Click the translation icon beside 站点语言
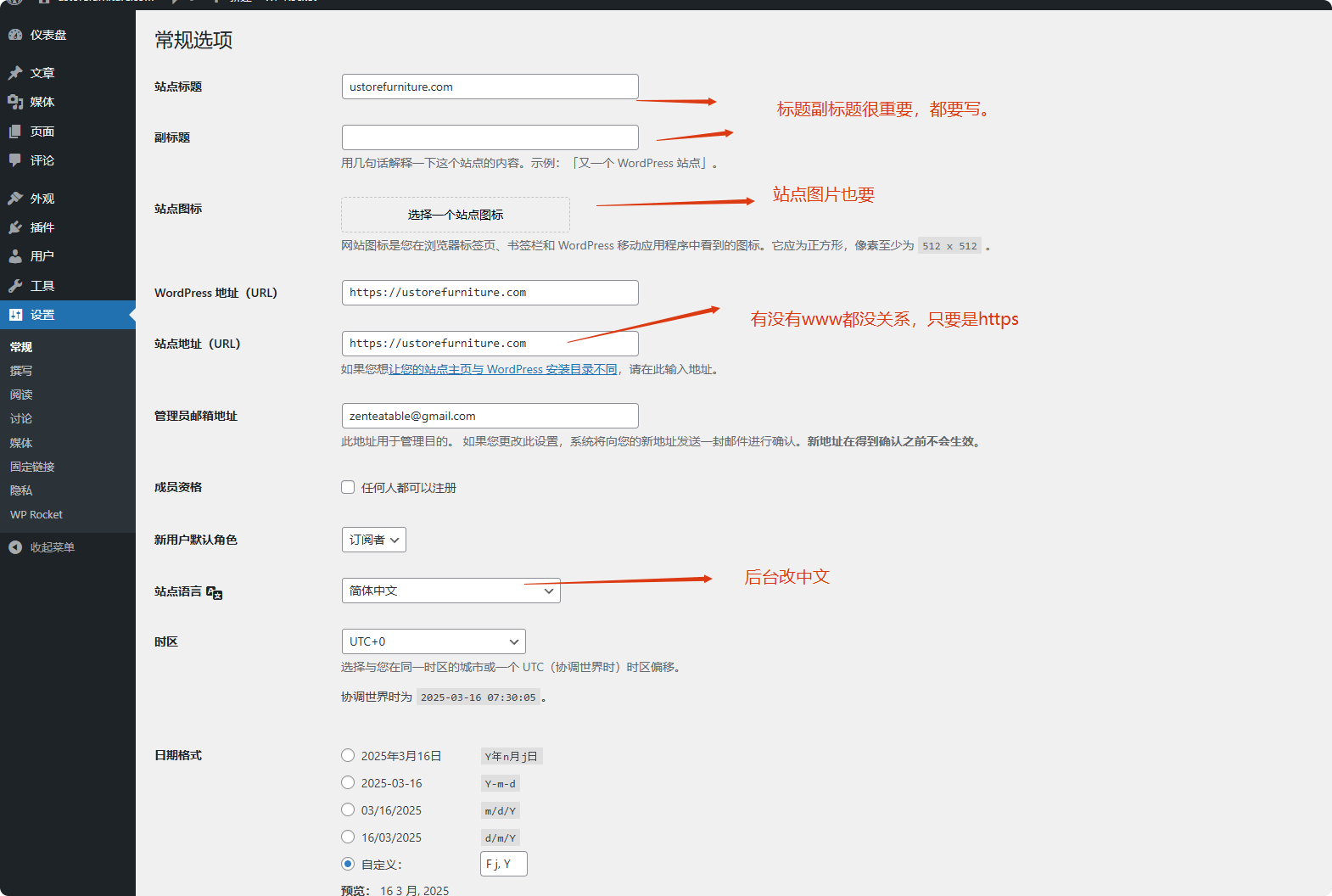The height and width of the screenshot is (896, 1332). click(215, 593)
